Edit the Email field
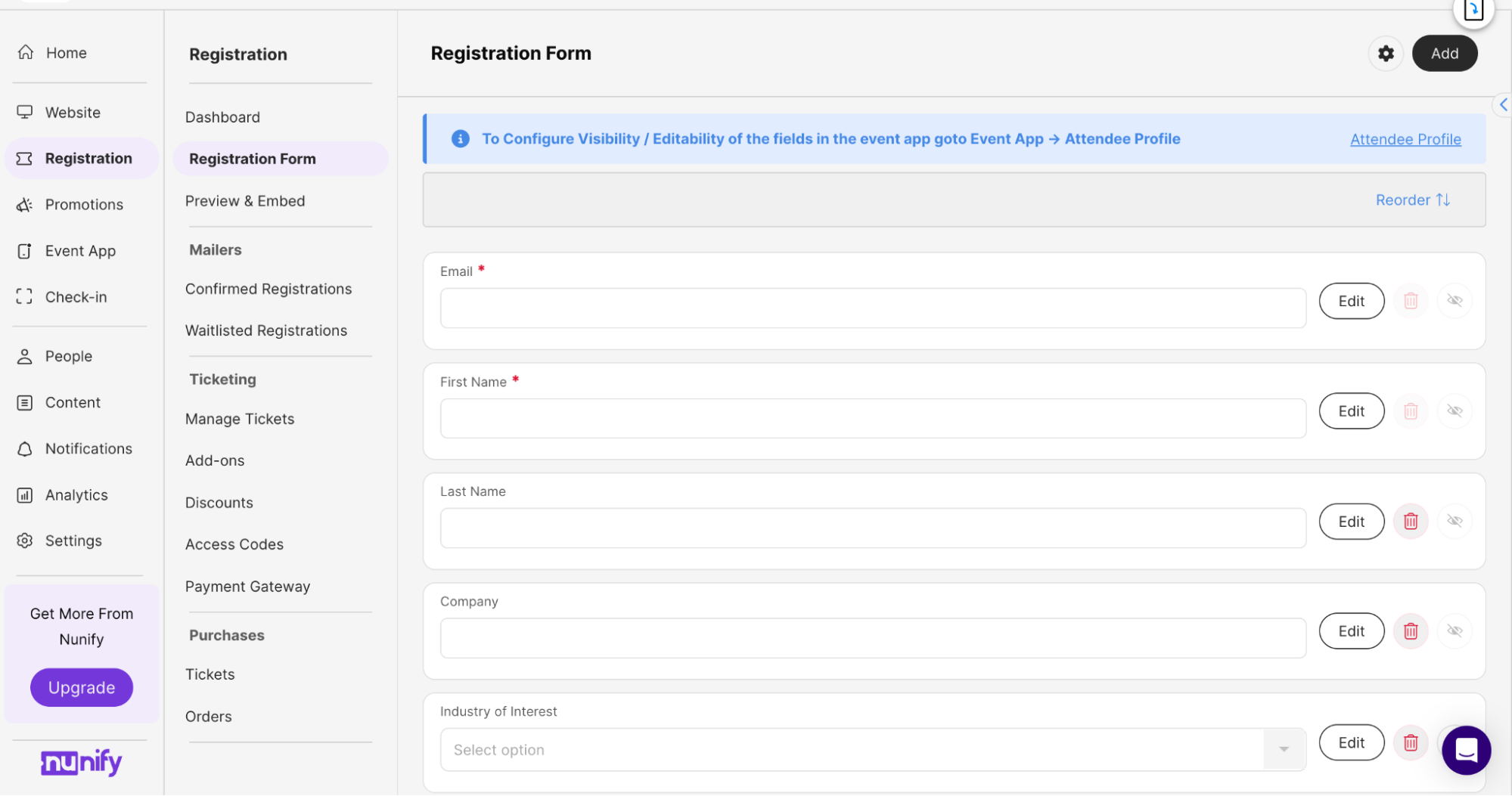This screenshot has height=796, width=1512. point(1352,301)
